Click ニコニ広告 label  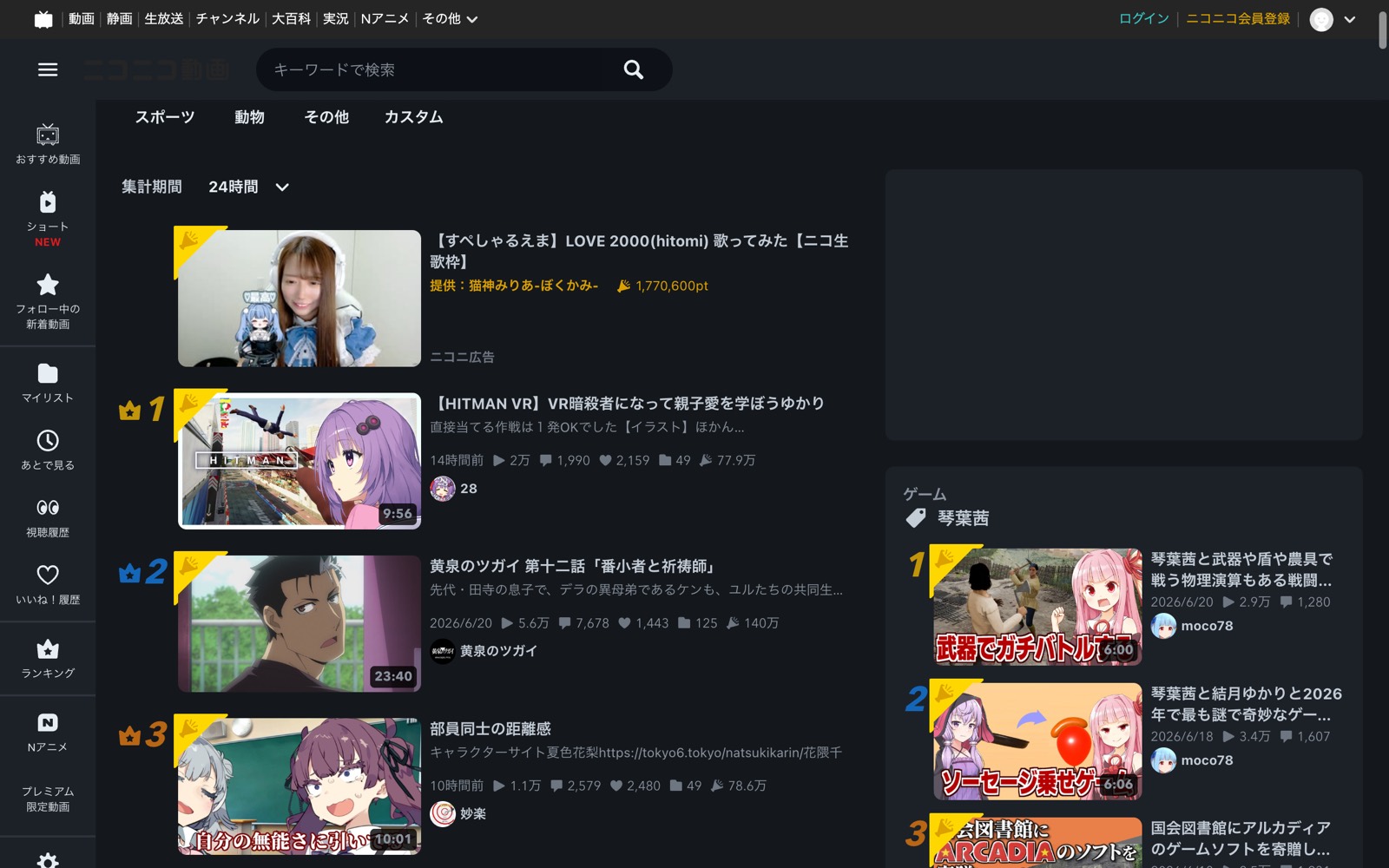coord(462,357)
